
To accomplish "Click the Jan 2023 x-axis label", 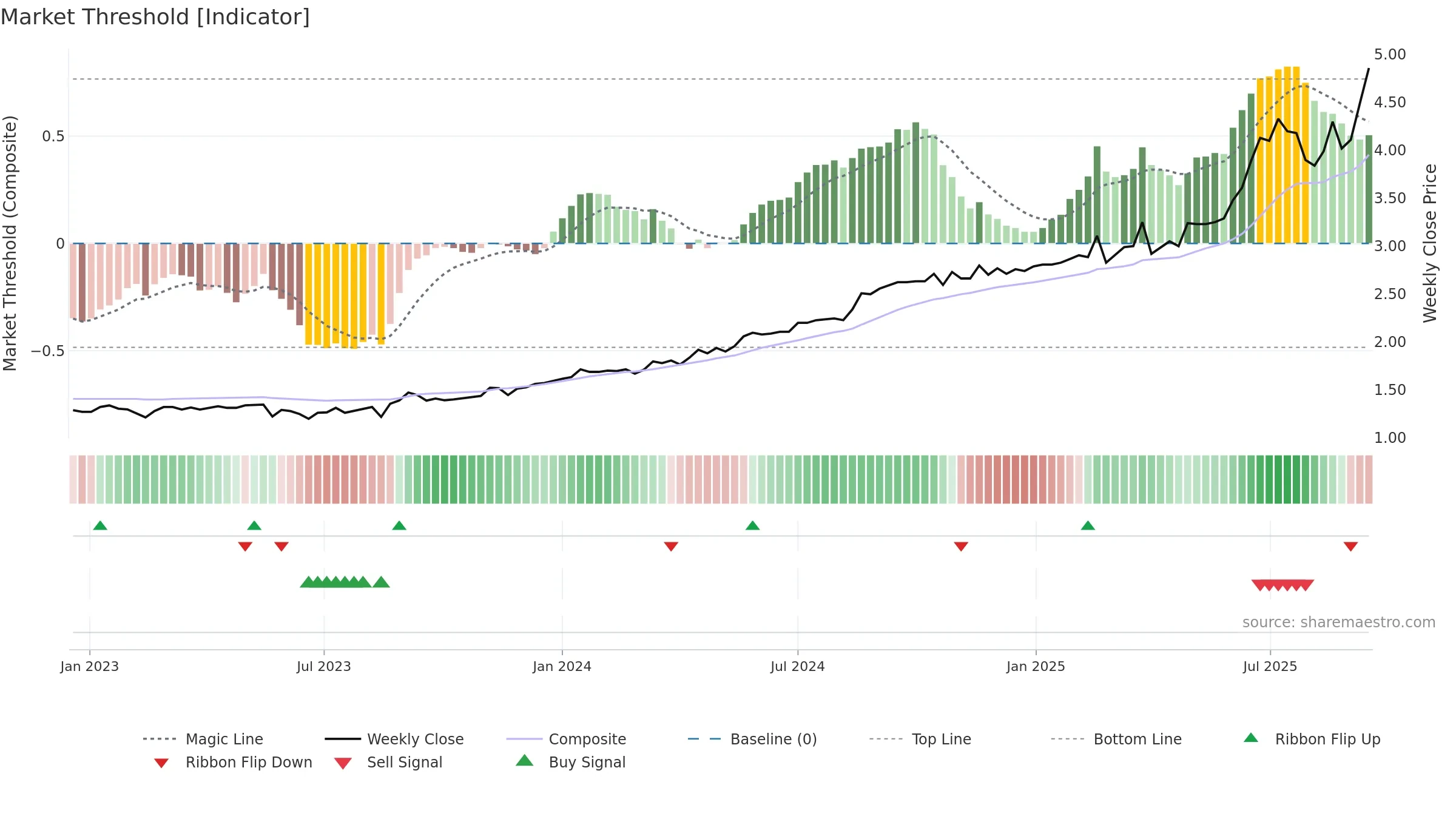I will click(x=90, y=667).
